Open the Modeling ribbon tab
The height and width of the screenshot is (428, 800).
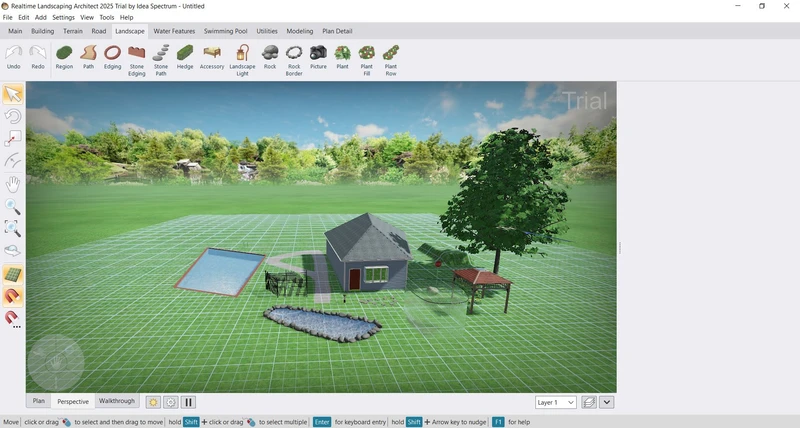299,31
